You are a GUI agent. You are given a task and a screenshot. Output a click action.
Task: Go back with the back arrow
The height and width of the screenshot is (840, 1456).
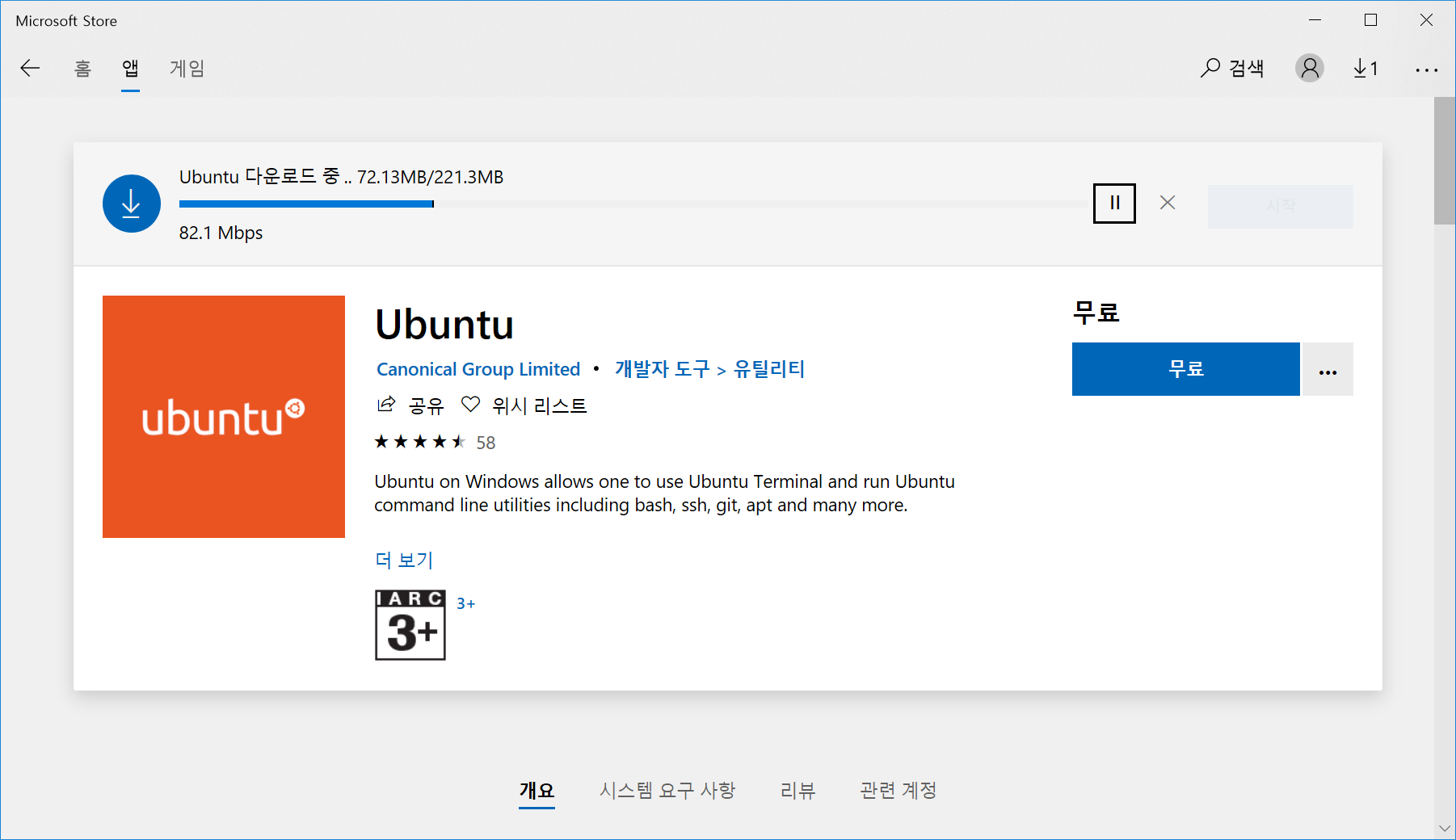30,69
